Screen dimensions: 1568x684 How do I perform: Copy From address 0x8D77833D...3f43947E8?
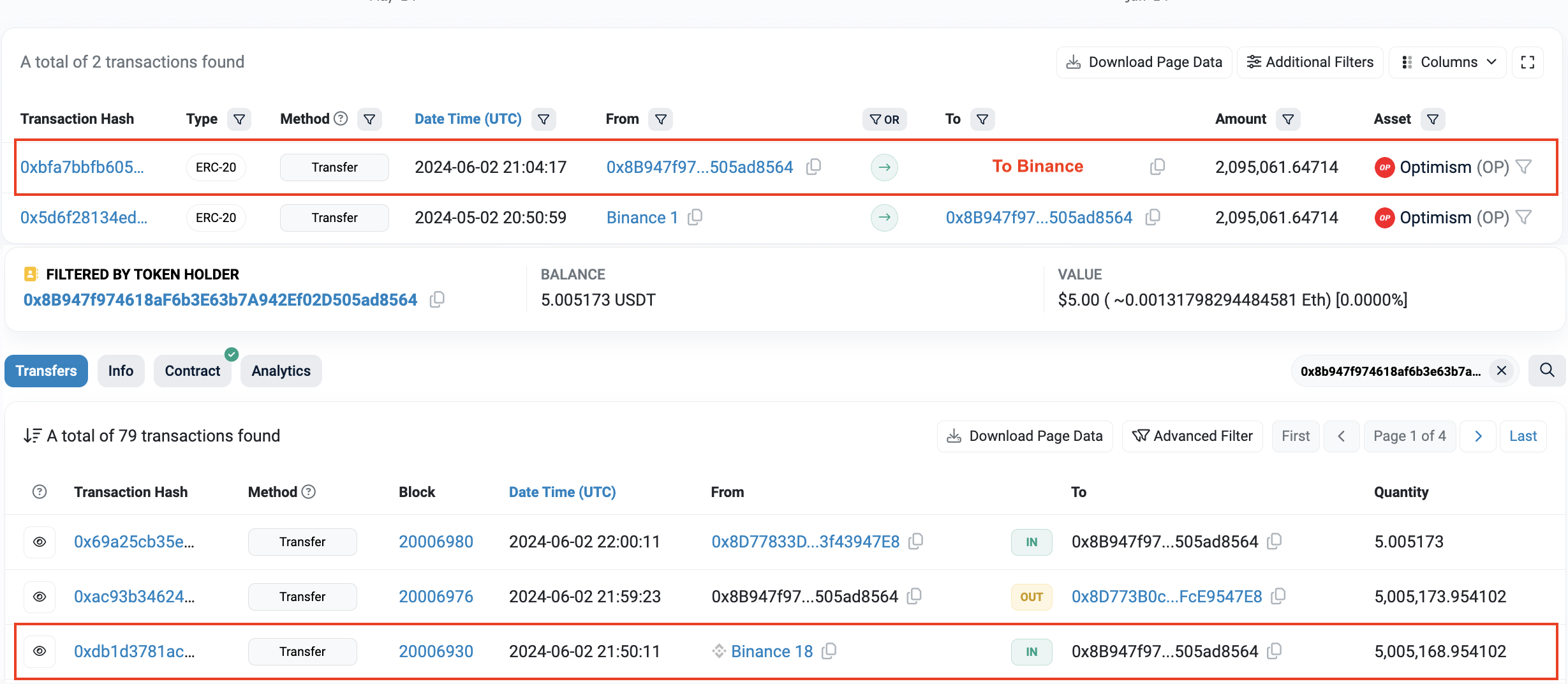pos(915,541)
